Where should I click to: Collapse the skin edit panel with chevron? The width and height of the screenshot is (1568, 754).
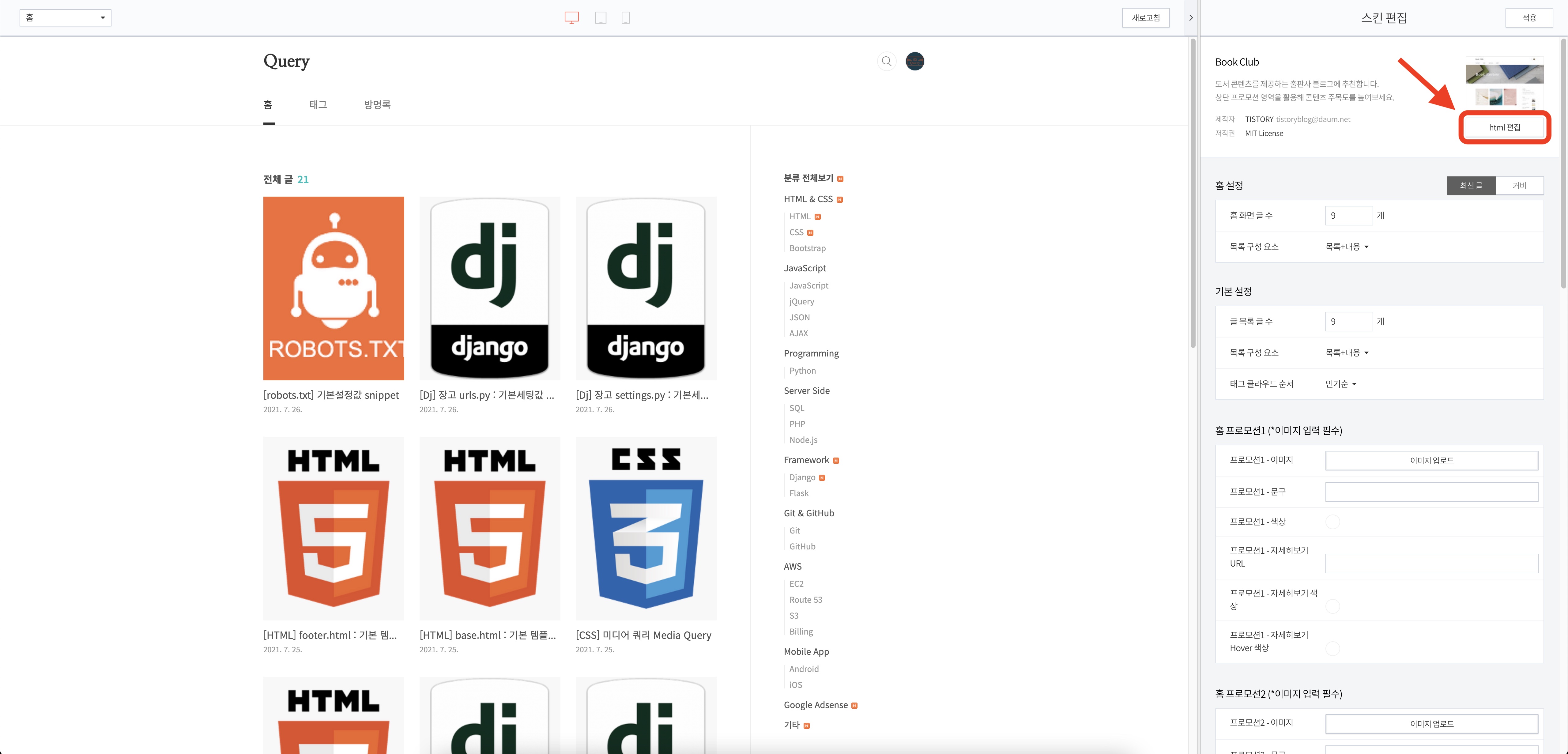tap(1191, 18)
